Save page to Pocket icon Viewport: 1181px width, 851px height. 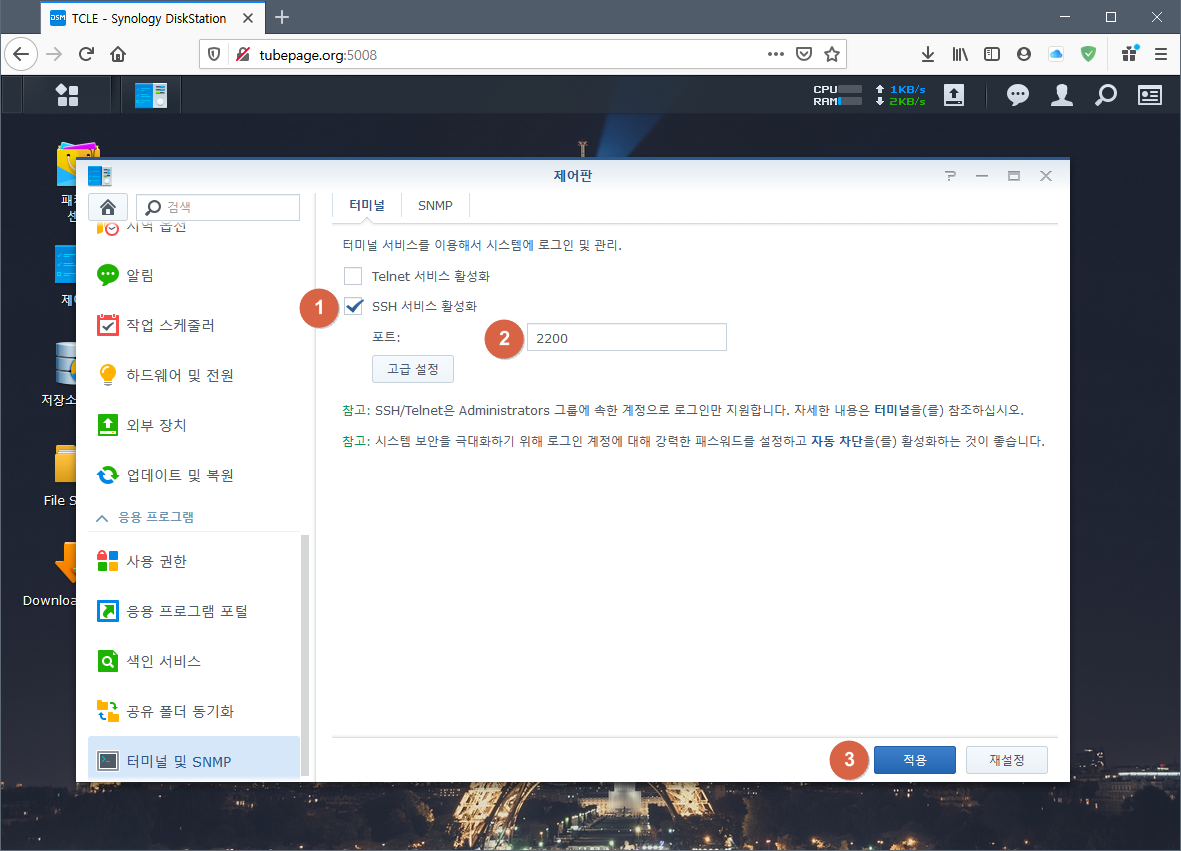pyautogui.click(x=804, y=54)
